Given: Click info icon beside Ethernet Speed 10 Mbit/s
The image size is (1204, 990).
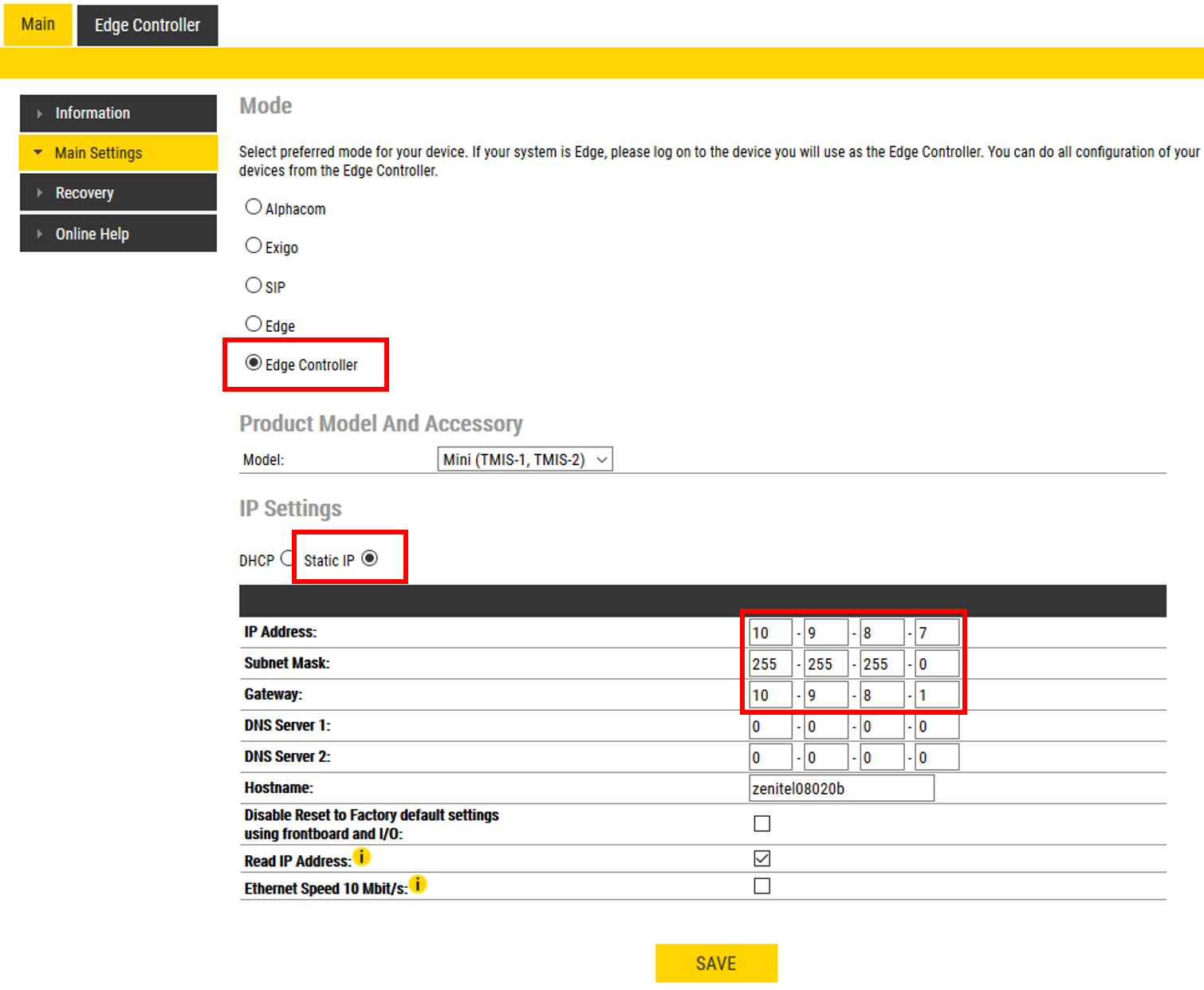Looking at the screenshot, I should click(417, 884).
